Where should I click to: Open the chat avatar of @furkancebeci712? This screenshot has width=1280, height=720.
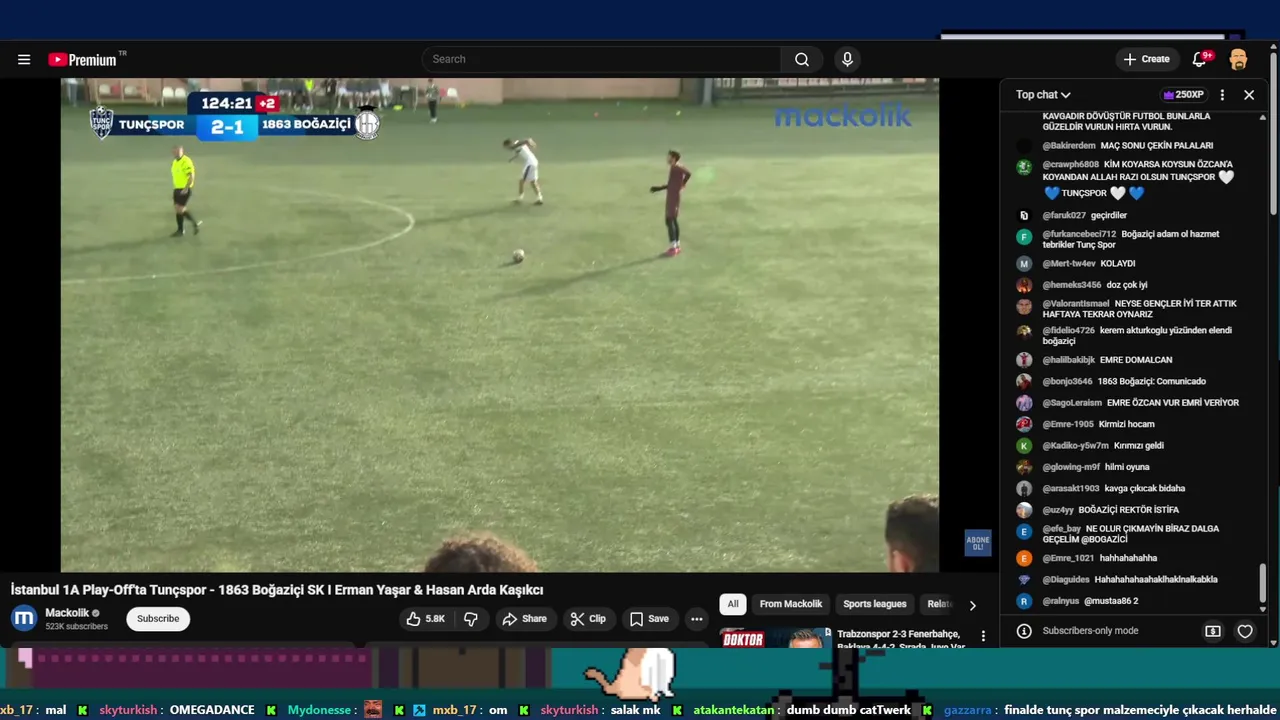click(x=1024, y=237)
